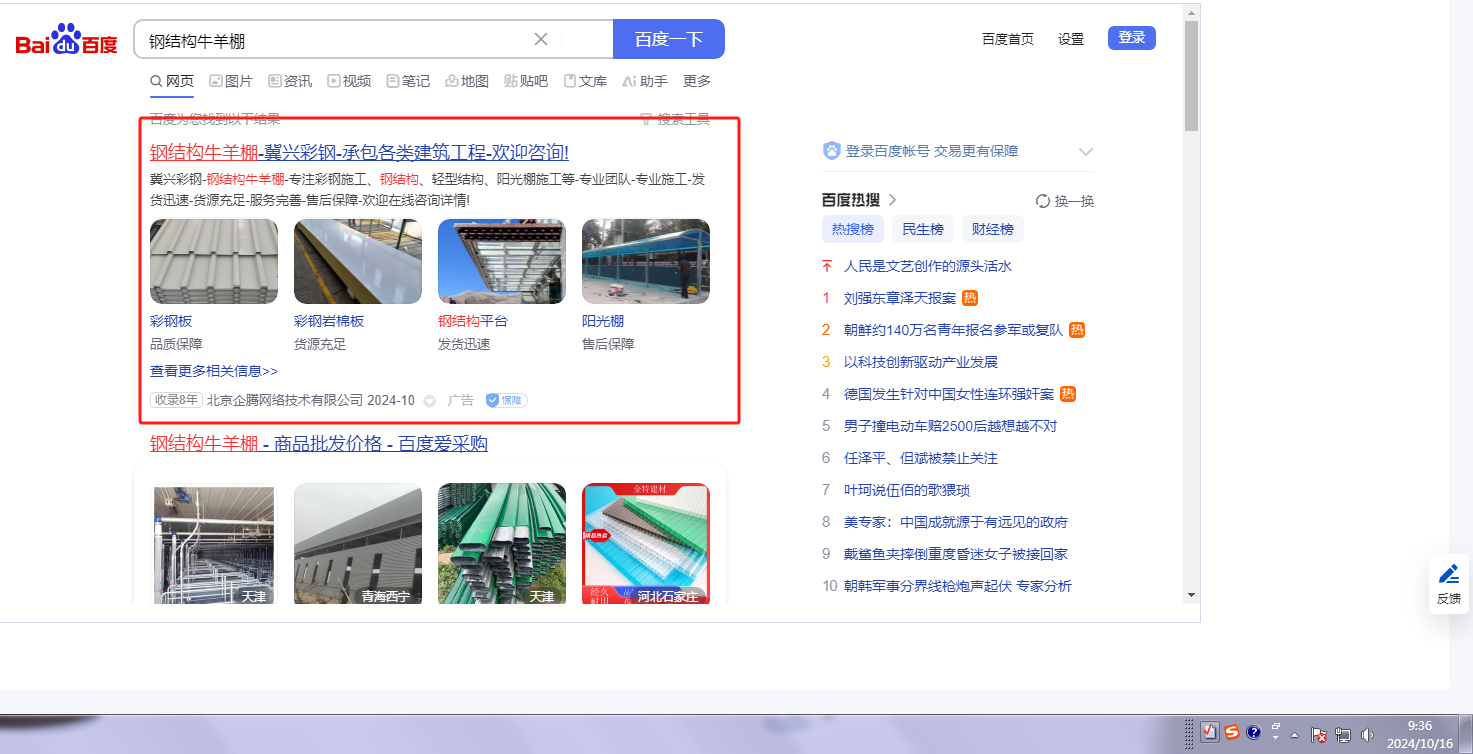Viewport: 1473px width, 754px height.
Task: Switch to the 网页 tab
Action: tap(172, 81)
